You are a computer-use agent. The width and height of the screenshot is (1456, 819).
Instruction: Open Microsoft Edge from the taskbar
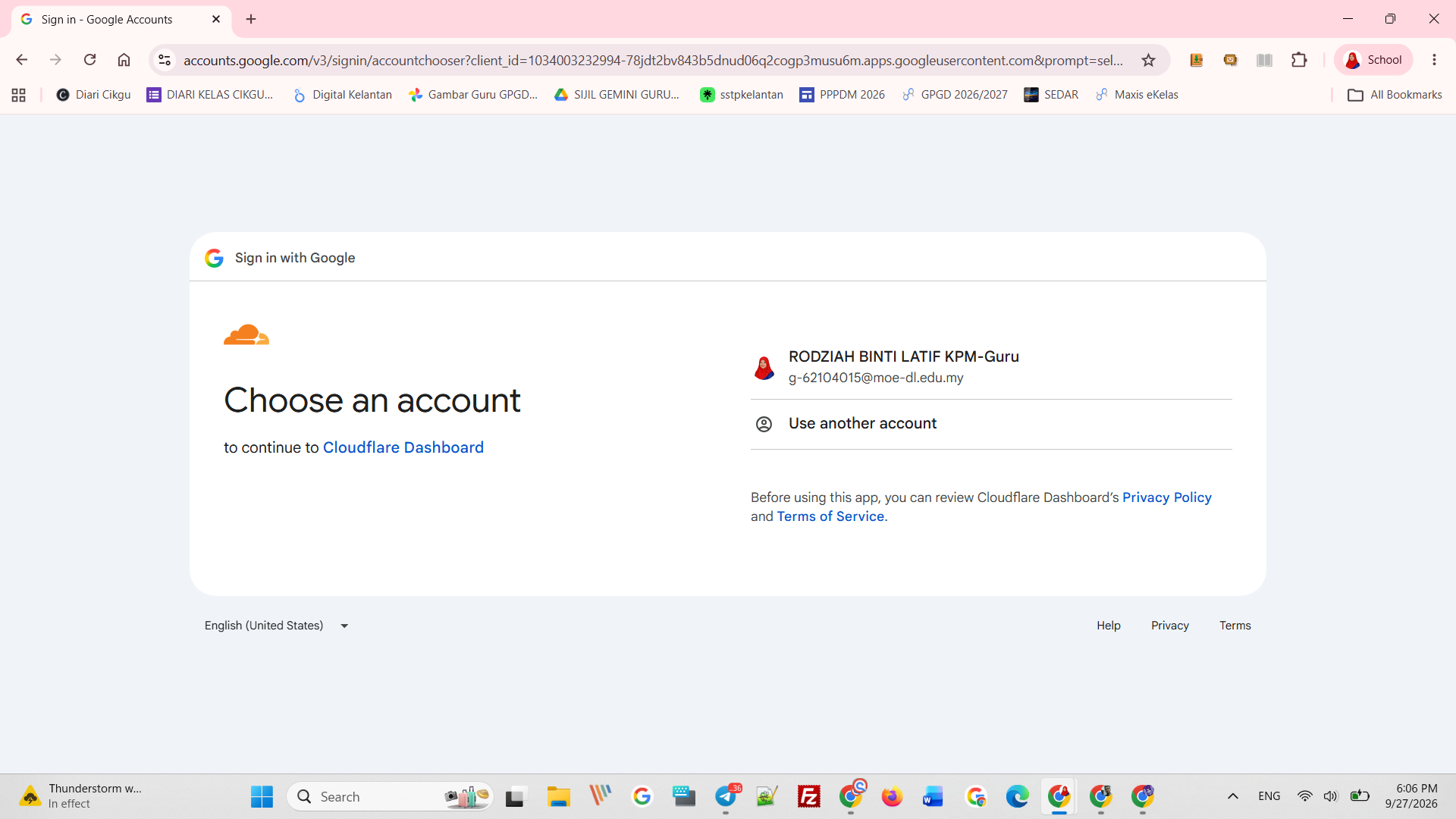click(x=1017, y=796)
